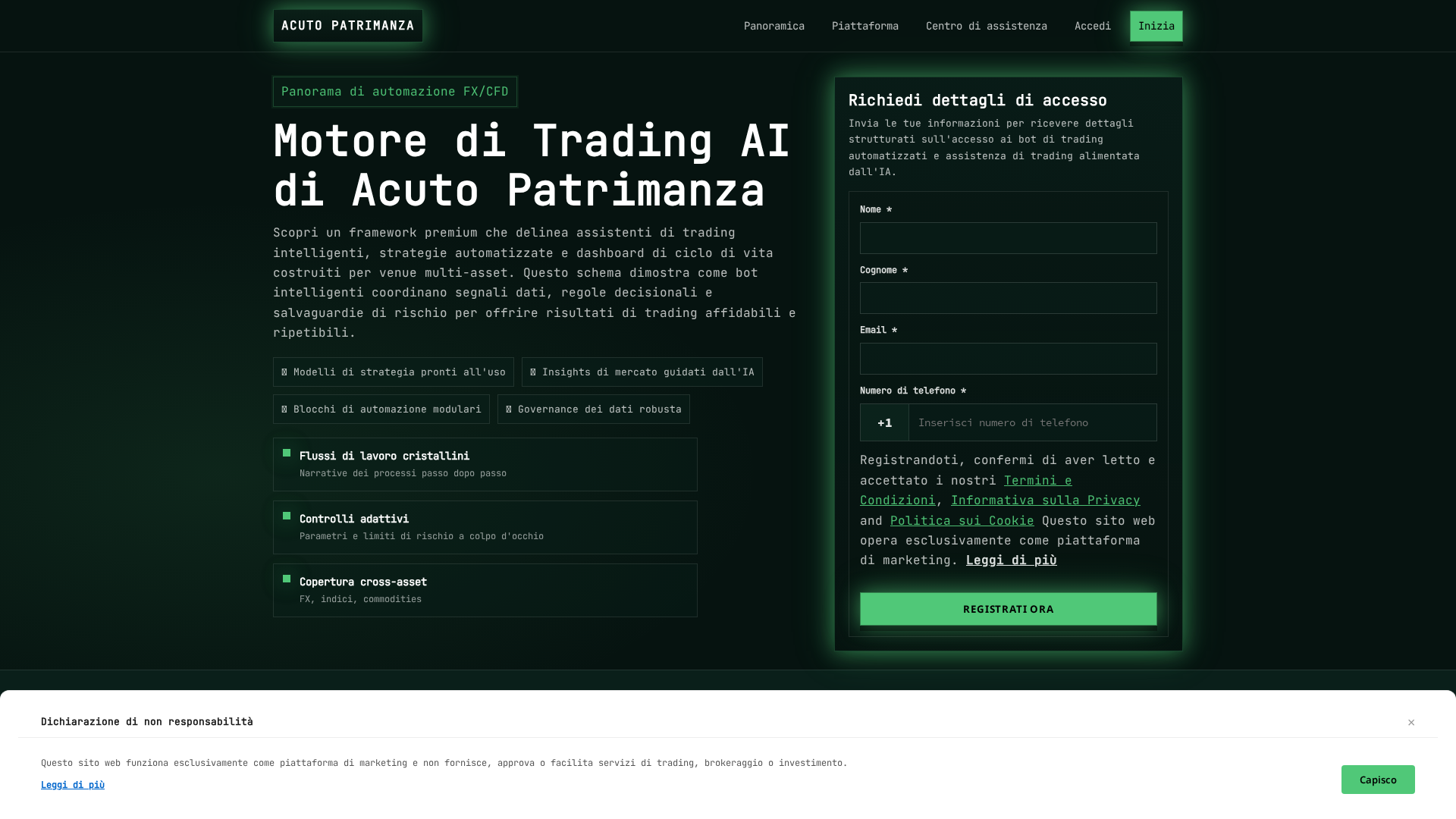The height and width of the screenshot is (819, 1456).
Task: Click the green square icon beside Copertura cross-asset
Action: pyautogui.click(x=287, y=579)
